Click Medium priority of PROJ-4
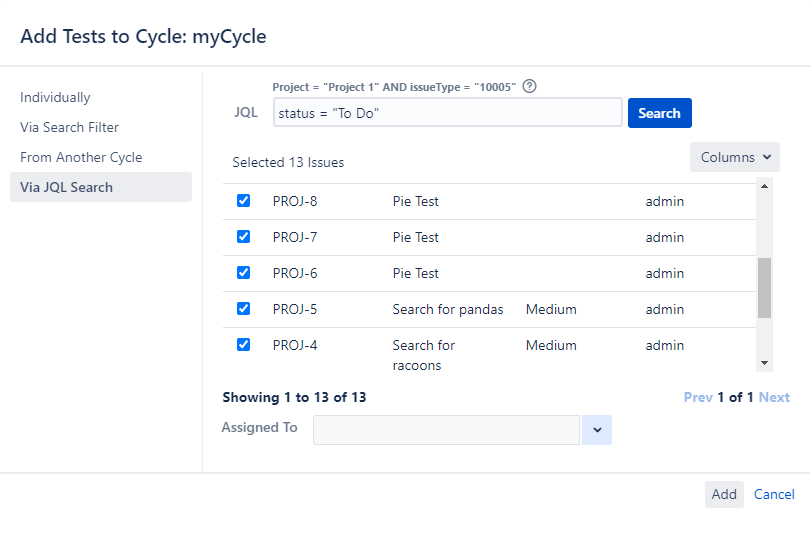Screen dimensions: 810x541 551,345
